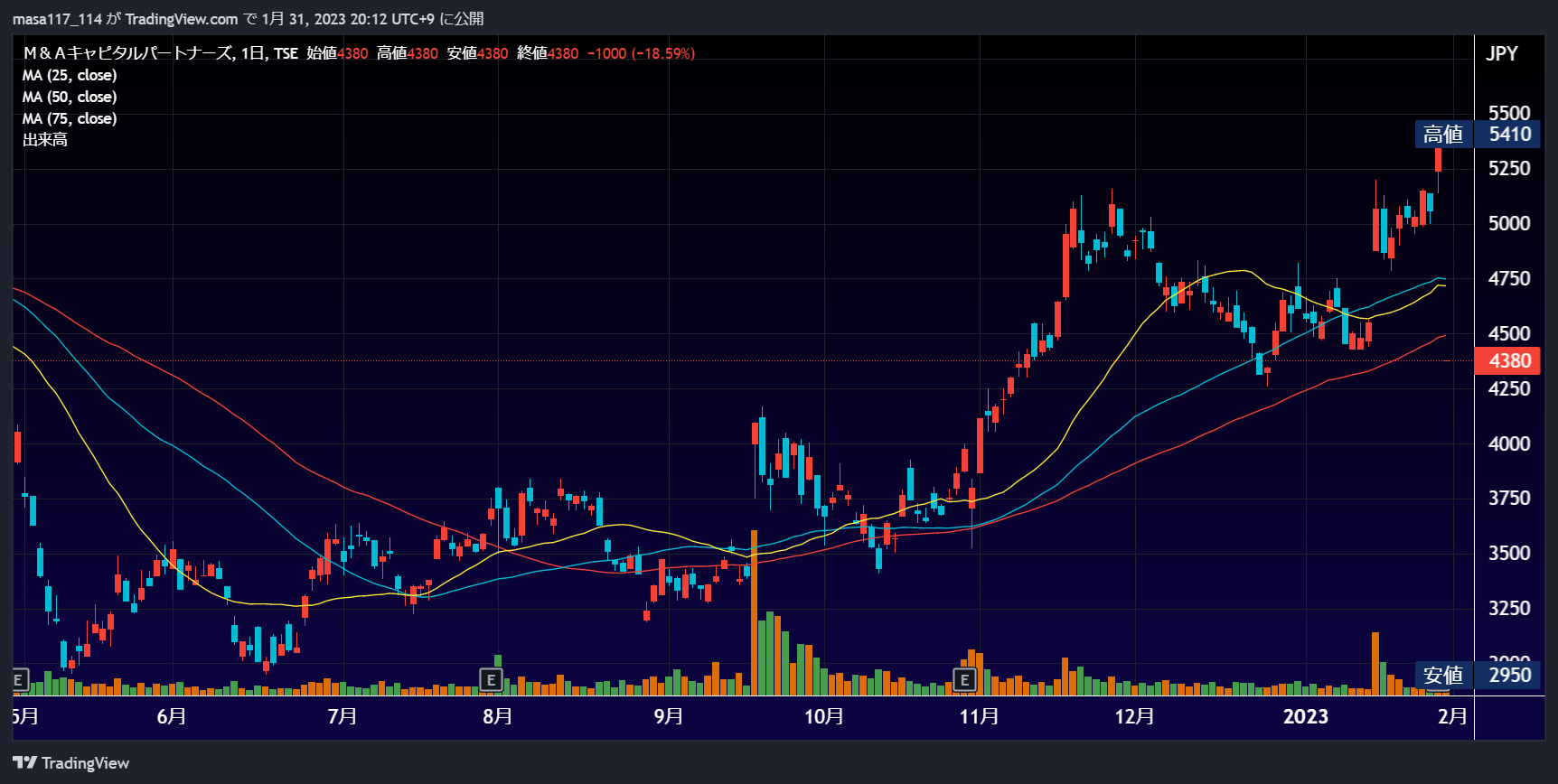
Task: Click the 4000 level on price axis
Action: coord(1509,443)
